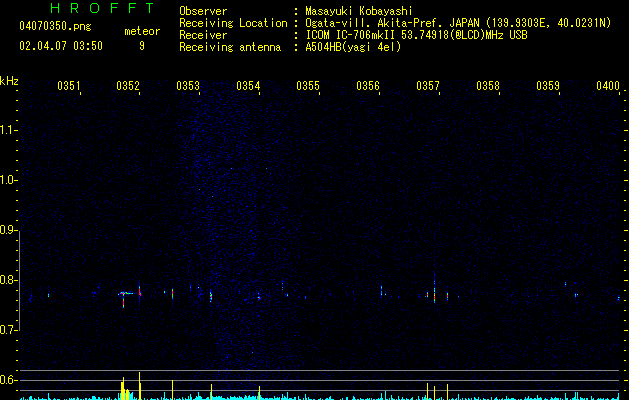Click the 0359 time marker
This screenshot has height=400, width=629.
tap(548, 85)
